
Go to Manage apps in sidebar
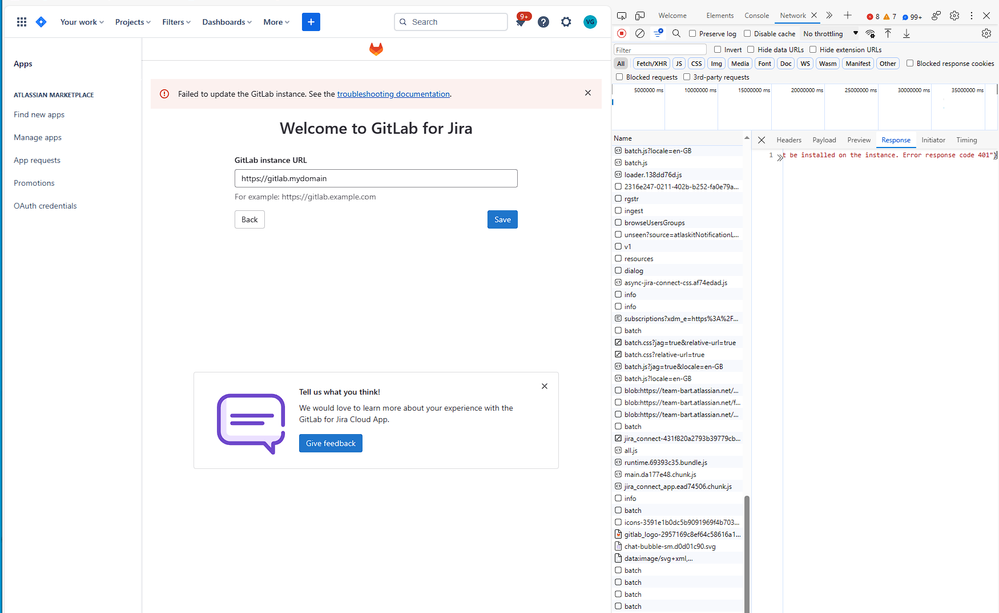click(x=38, y=137)
